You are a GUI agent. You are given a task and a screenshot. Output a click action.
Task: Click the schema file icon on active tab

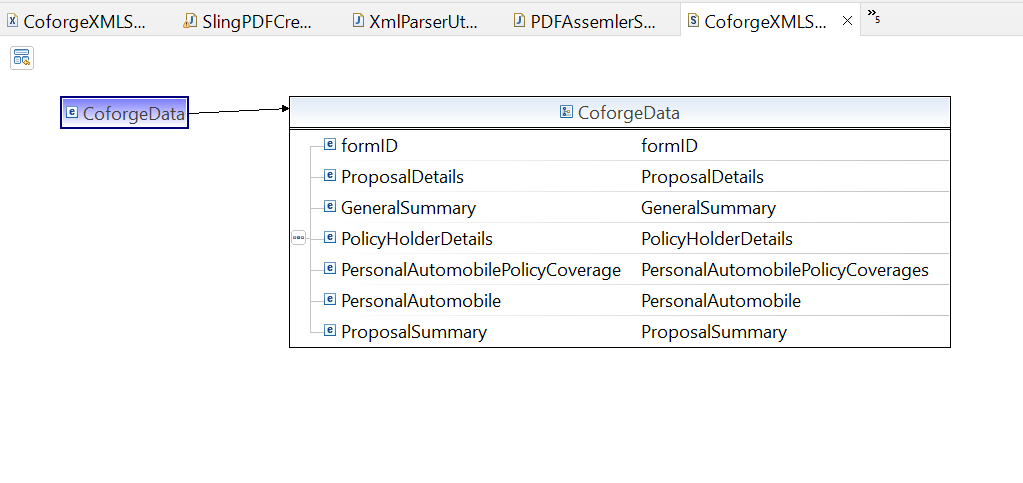694,20
